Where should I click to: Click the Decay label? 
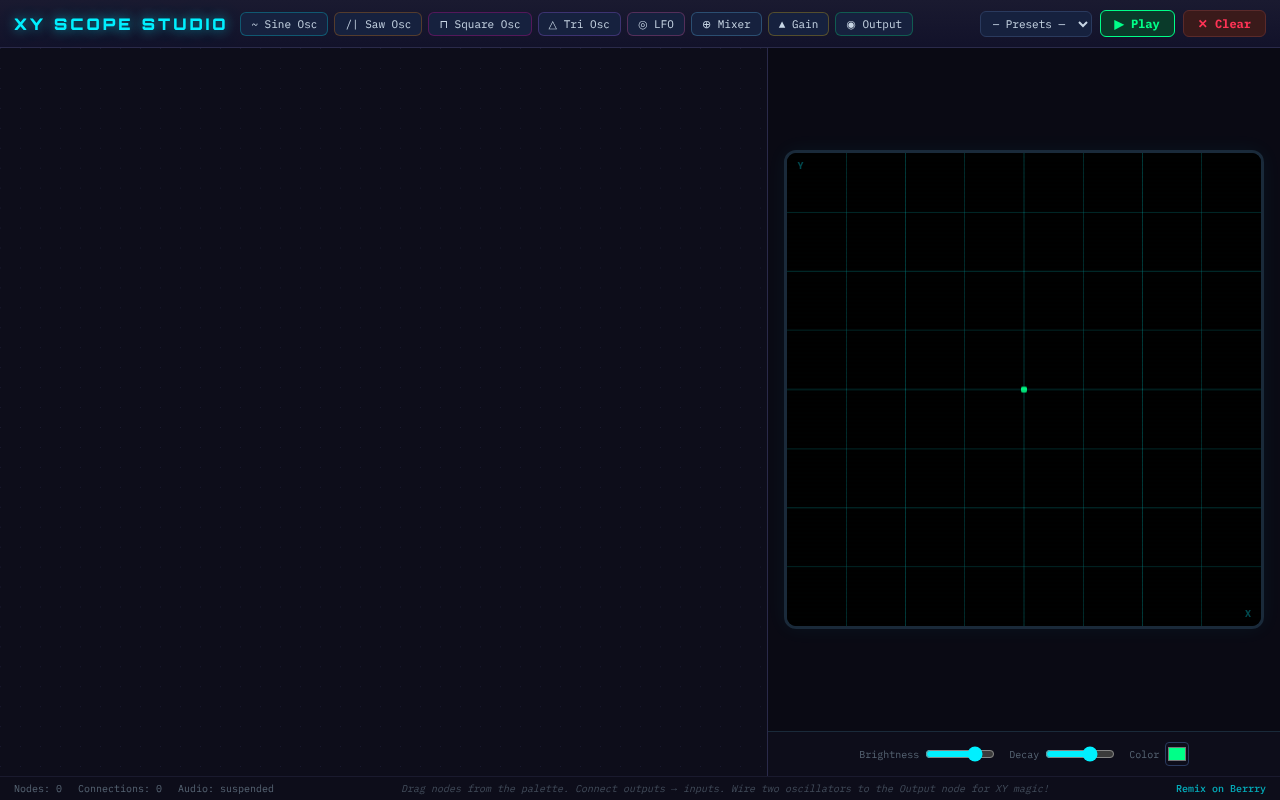coord(1024,755)
